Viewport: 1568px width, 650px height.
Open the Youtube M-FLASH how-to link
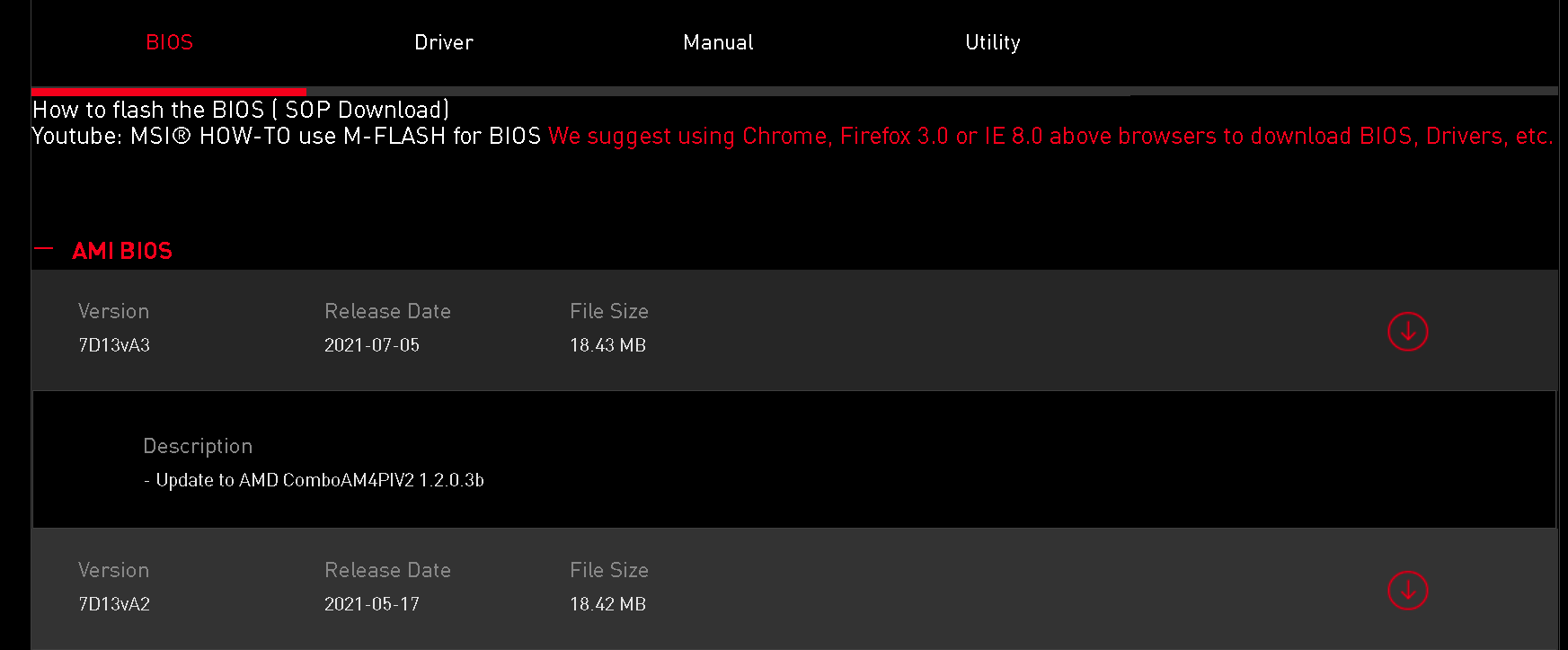click(287, 137)
